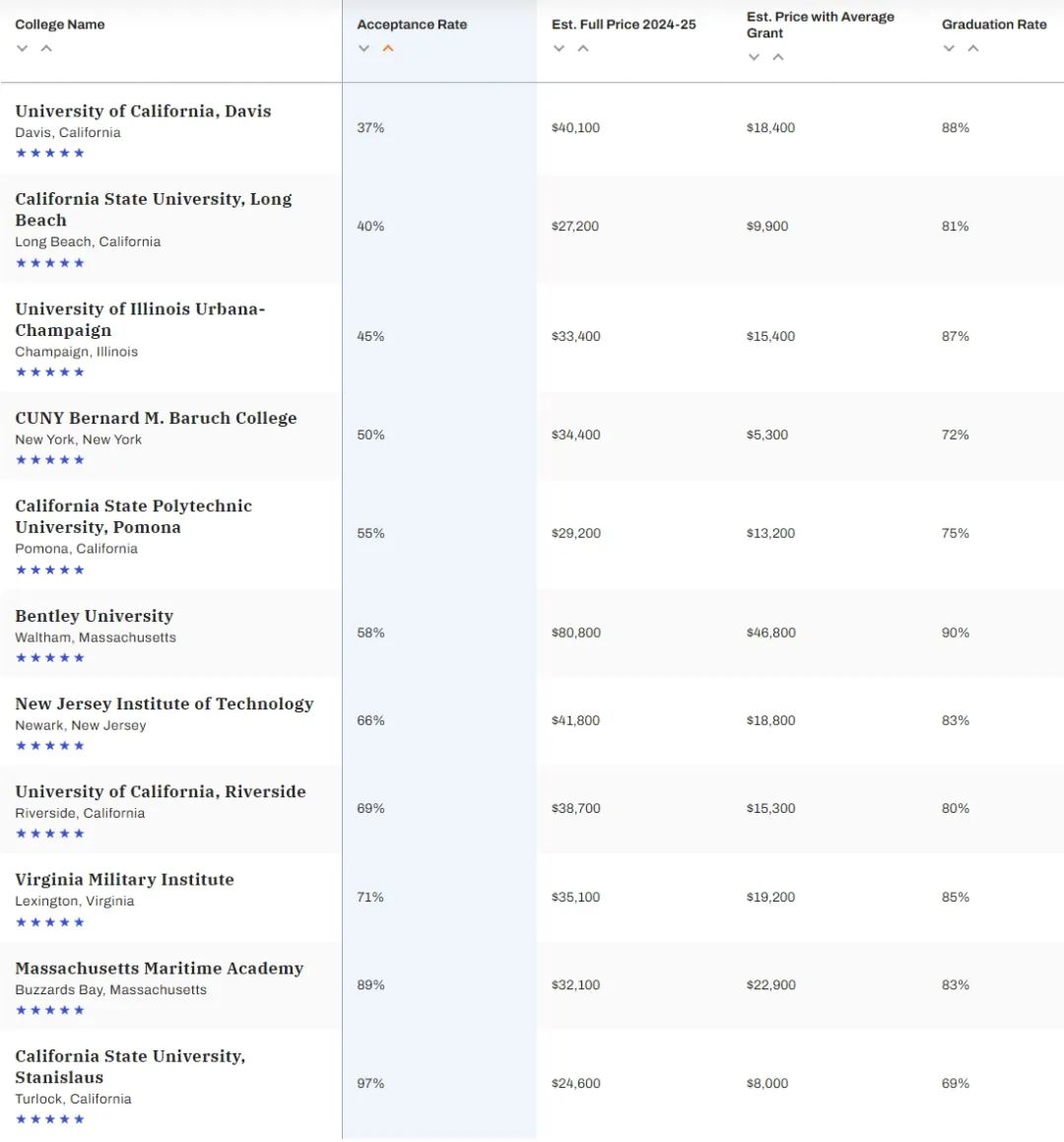Sort Graduation Rate ascending
Image resolution: width=1064 pixels, height=1142 pixels.
point(973,48)
